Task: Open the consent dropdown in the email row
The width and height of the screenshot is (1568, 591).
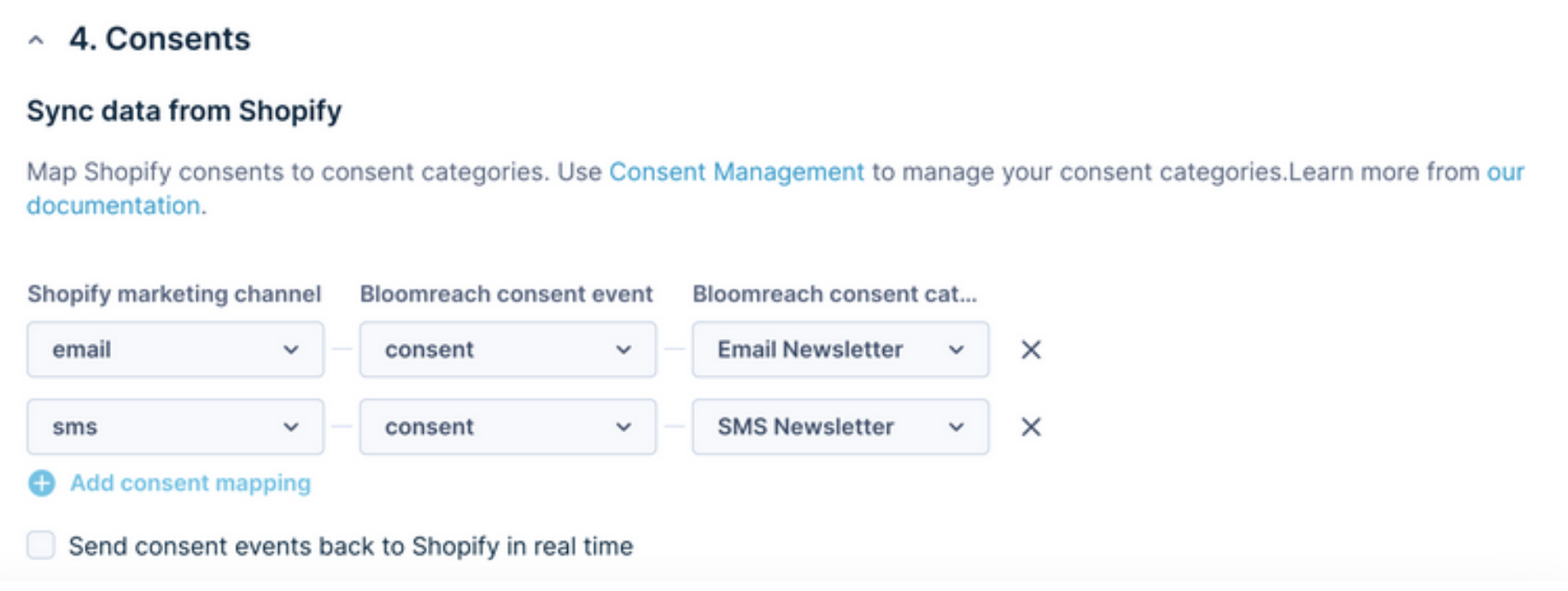Action: [x=508, y=348]
